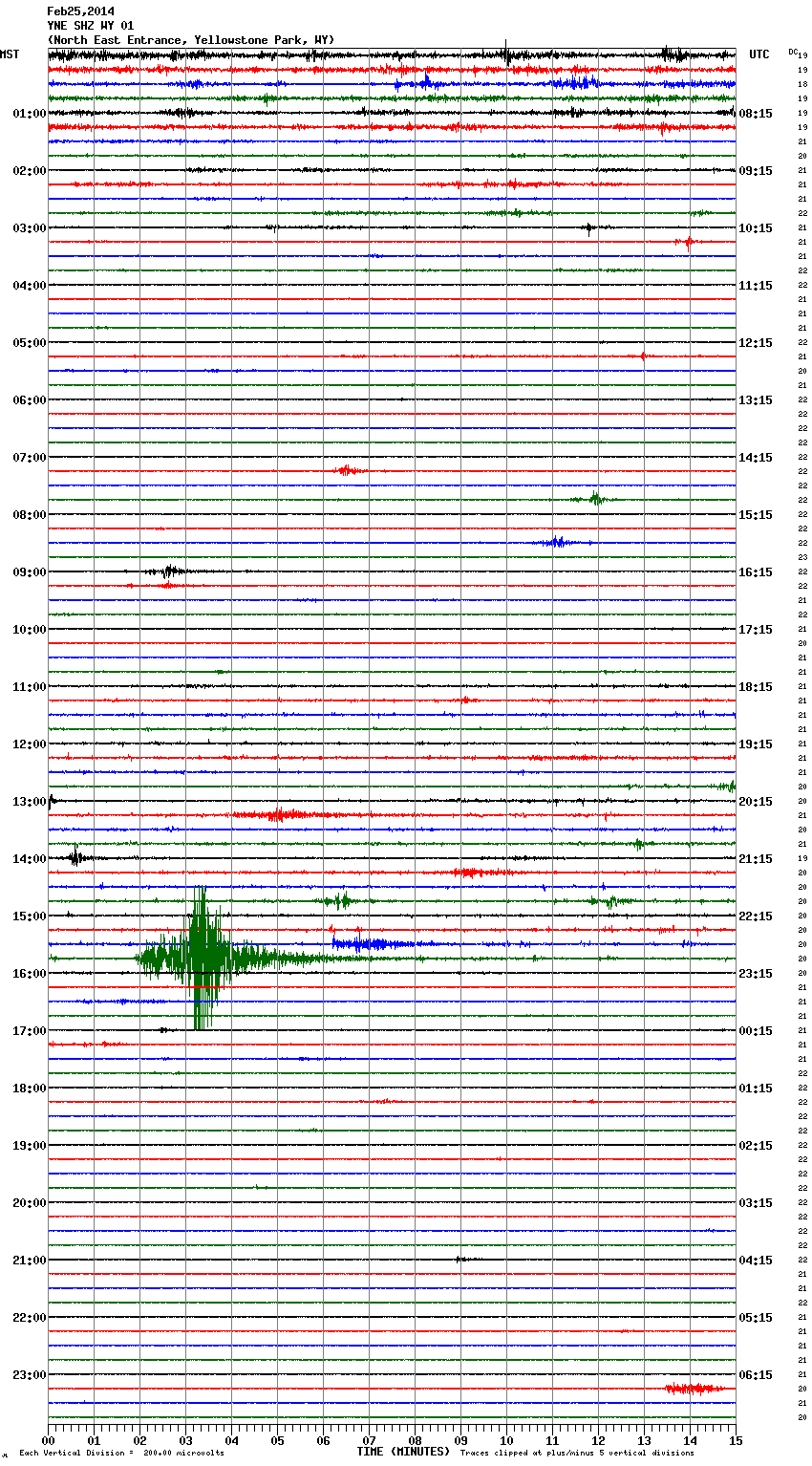
Task: Select the 02:00 MST row label
Action: click(30, 171)
